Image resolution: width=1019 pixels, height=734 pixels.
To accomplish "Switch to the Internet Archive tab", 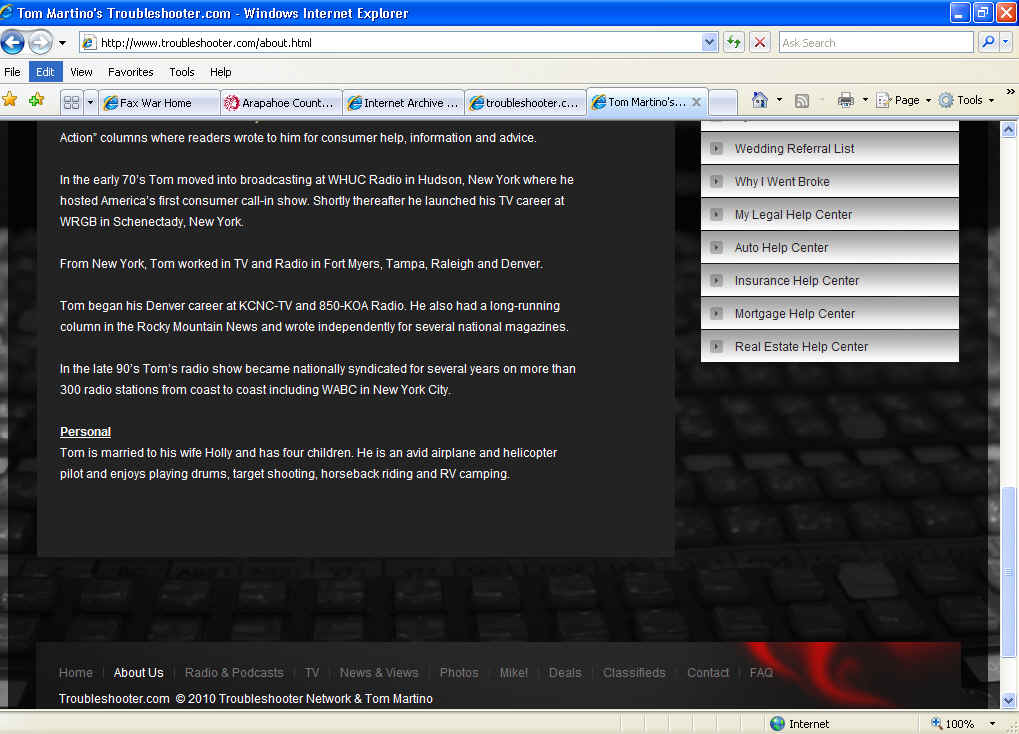I will 403,103.
